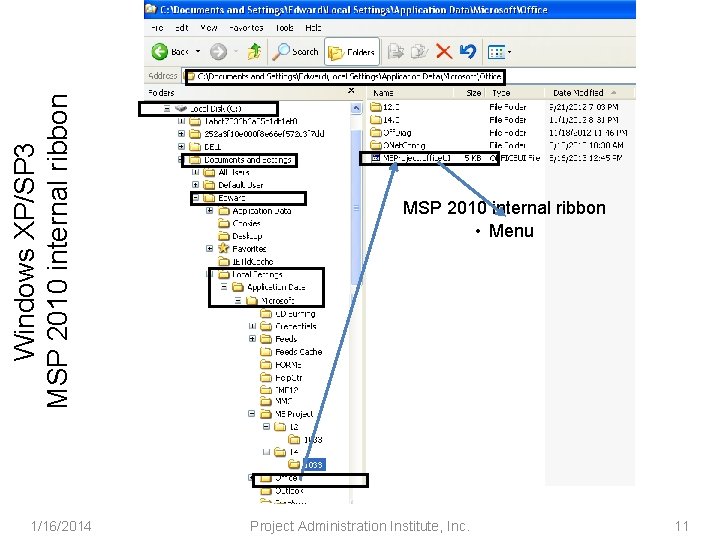Image resolution: width=720 pixels, height=540 pixels.
Task: Select the OFFDiag folder in file list
Action: tap(391, 133)
